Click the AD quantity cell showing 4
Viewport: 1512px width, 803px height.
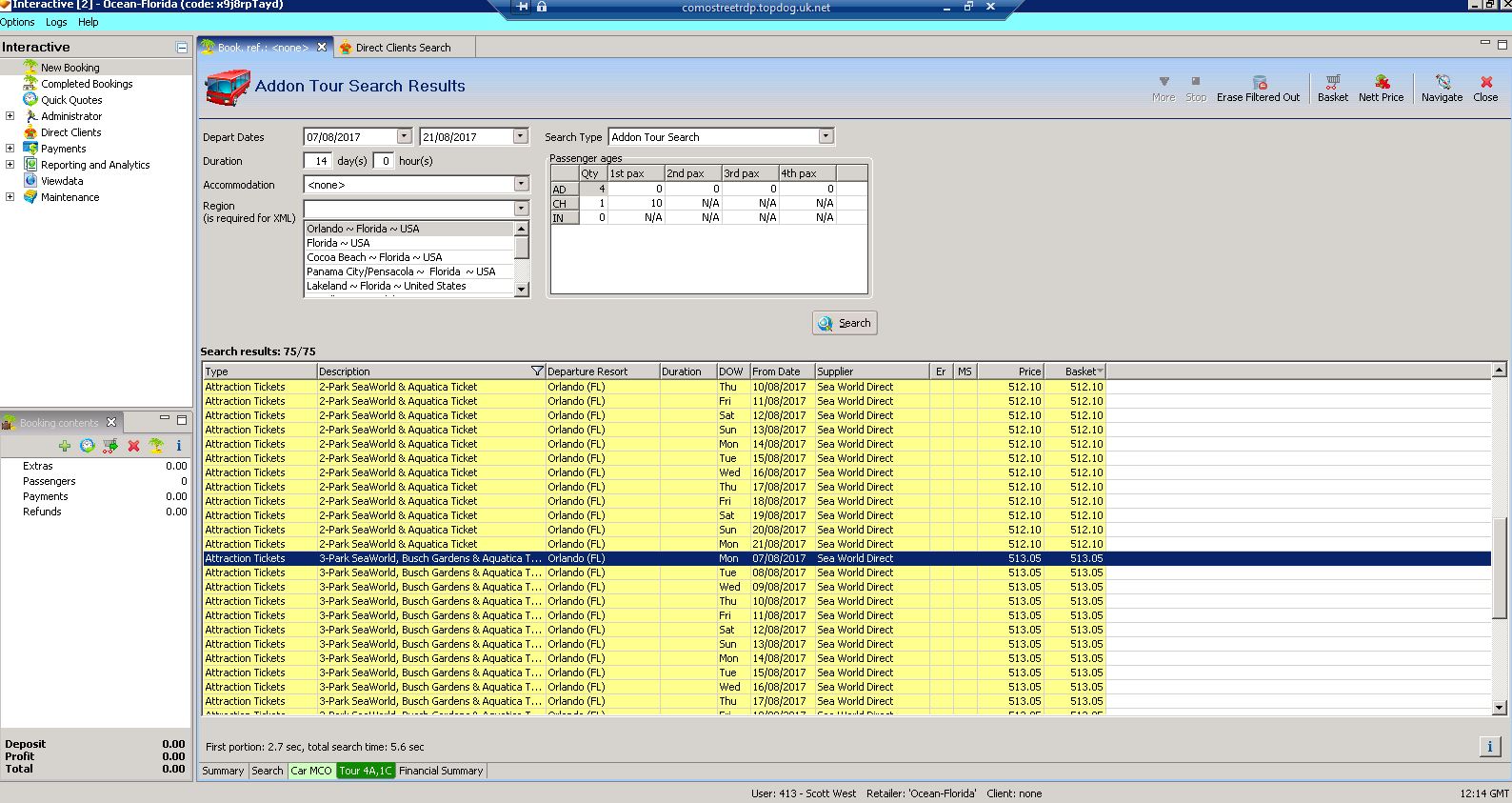[592, 189]
